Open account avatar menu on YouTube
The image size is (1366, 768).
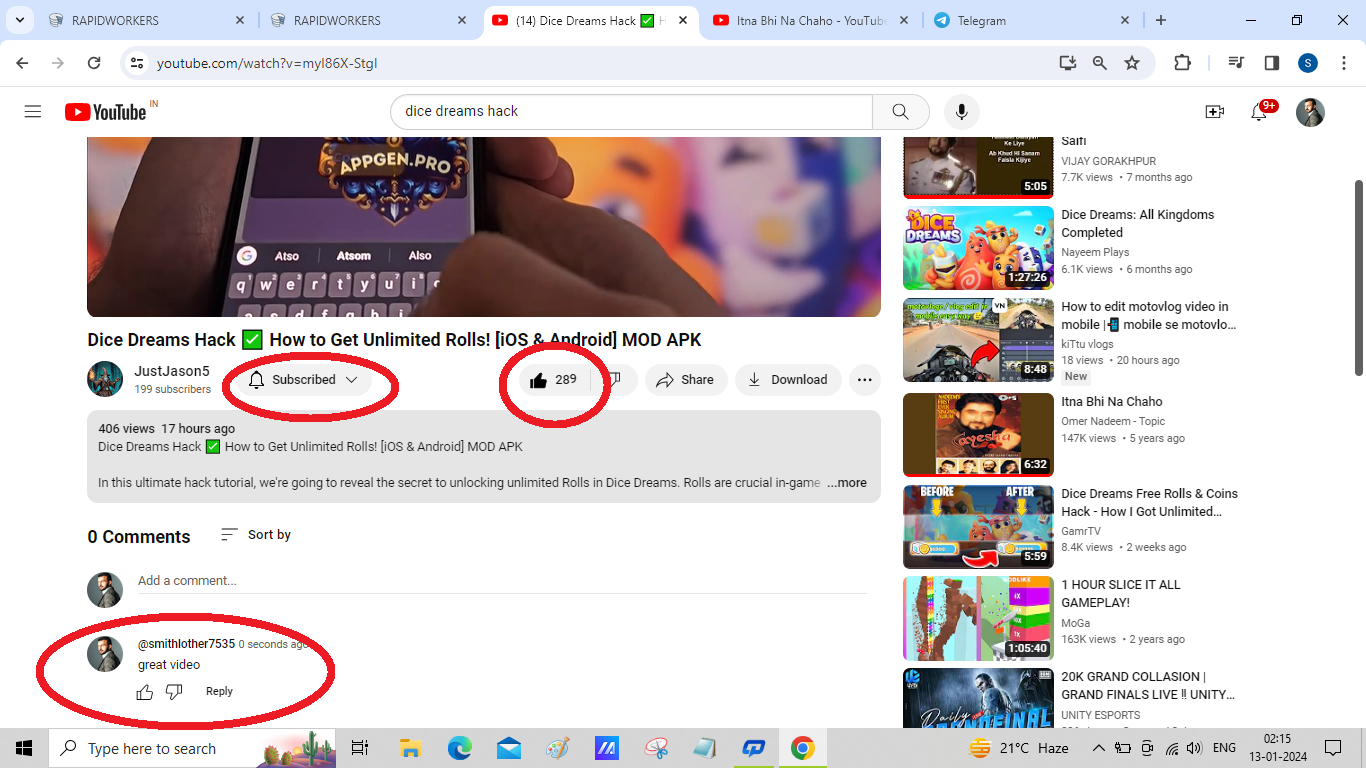(x=1310, y=112)
